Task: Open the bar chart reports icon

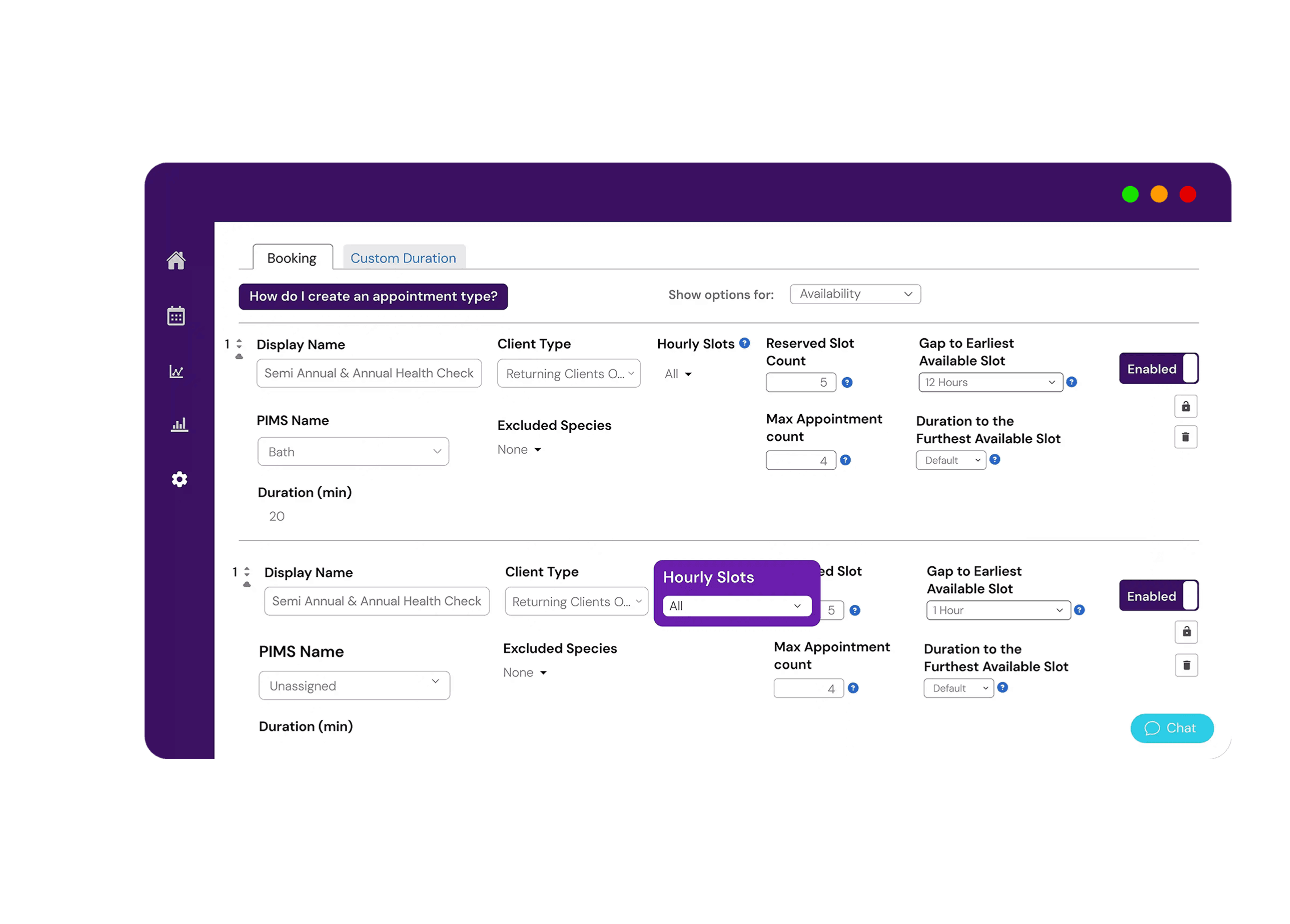Action: coord(179,424)
